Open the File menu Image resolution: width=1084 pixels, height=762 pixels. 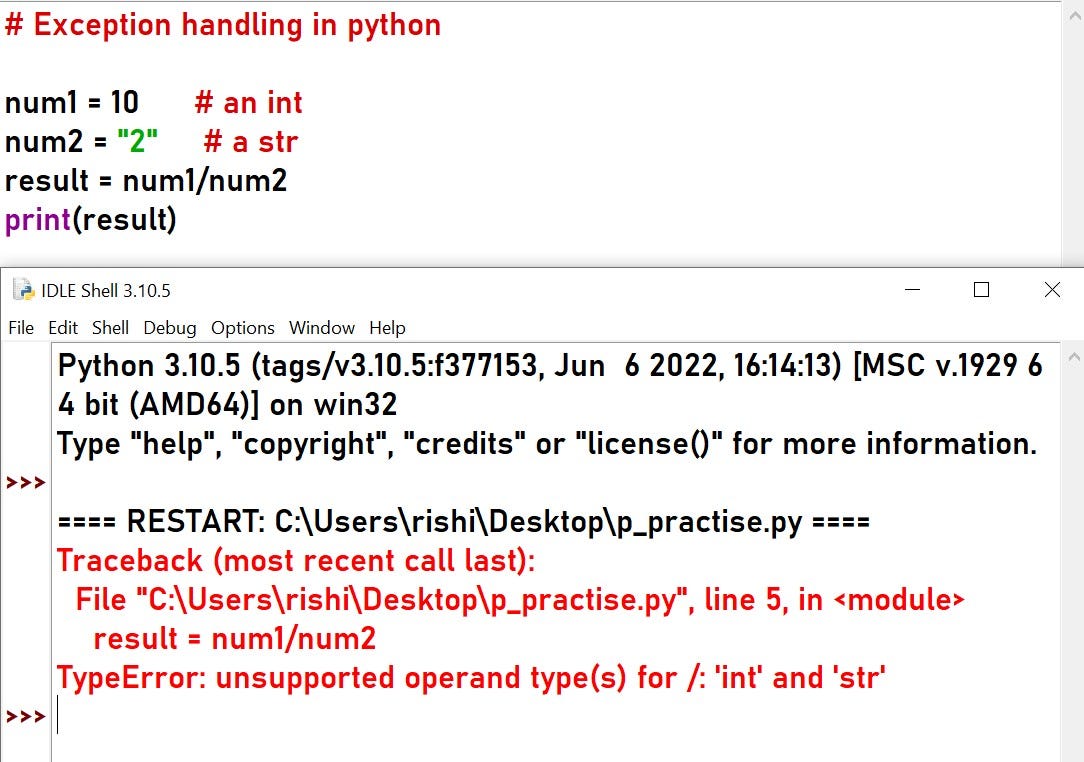21,328
